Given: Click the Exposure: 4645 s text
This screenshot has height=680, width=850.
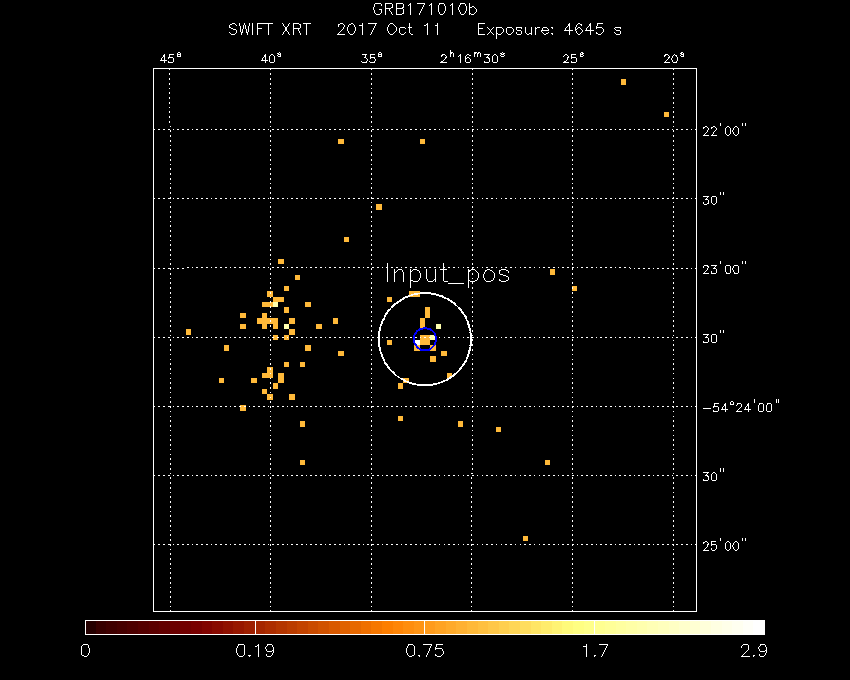Looking at the screenshot, I should 549,30.
